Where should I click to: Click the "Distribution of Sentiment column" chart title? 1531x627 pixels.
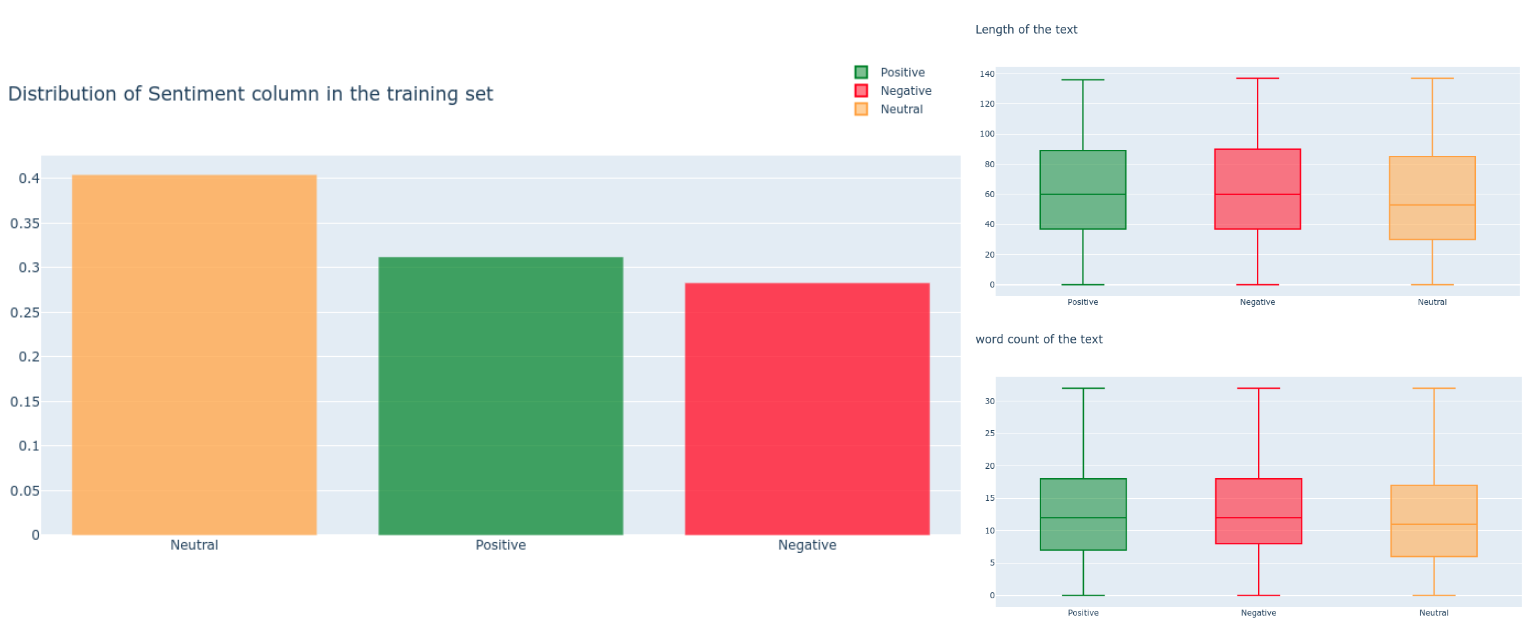tap(250, 94)
